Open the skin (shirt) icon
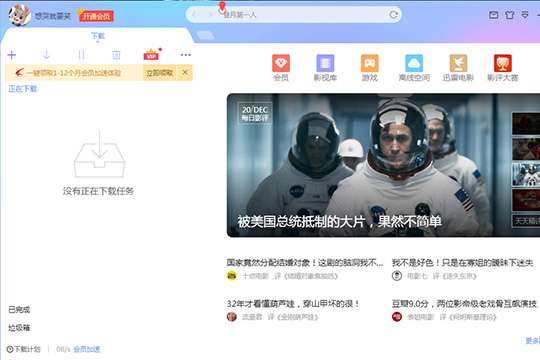Viewport: 540px width, 360px height. (x=509, y=15)
